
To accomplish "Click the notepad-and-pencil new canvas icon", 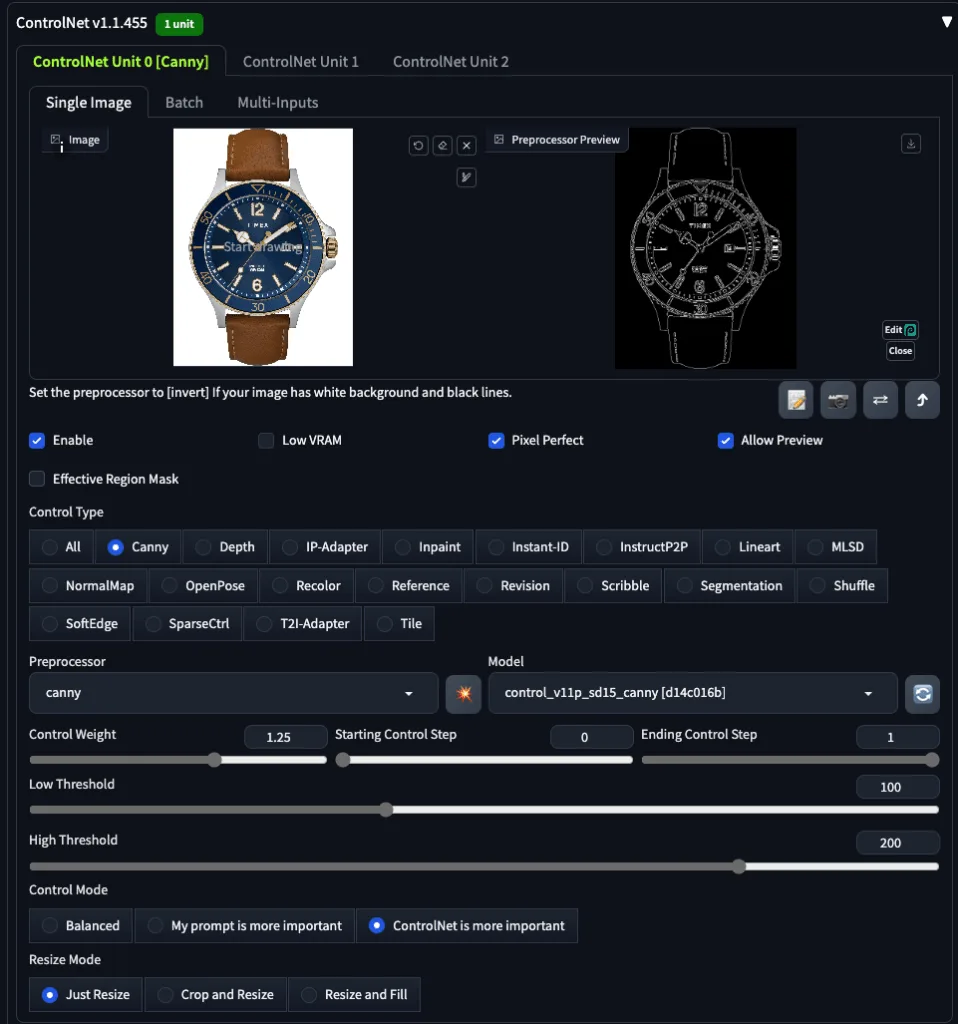I will [796, 400].
